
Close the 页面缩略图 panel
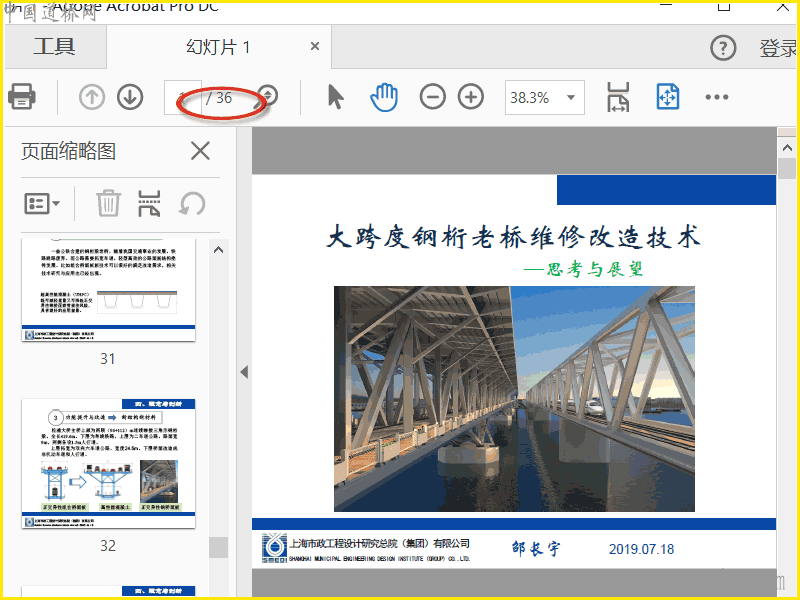(x=200, y=151)
